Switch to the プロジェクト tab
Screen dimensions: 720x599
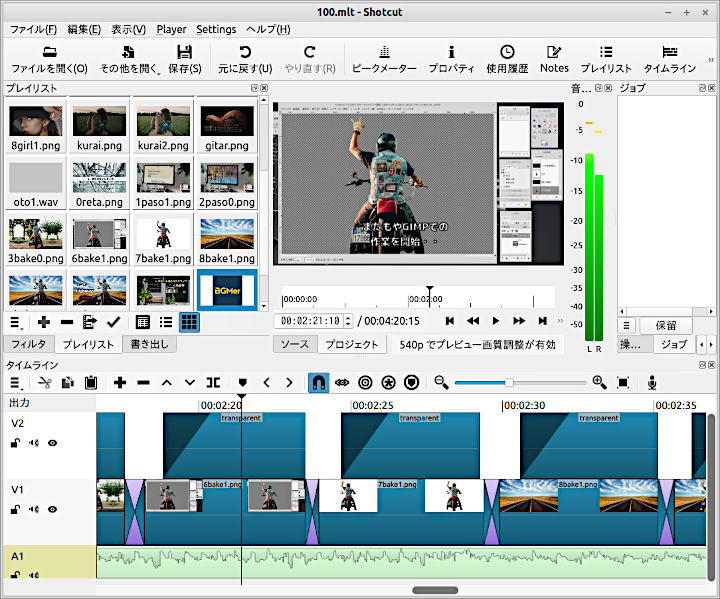tap(353, 344)
